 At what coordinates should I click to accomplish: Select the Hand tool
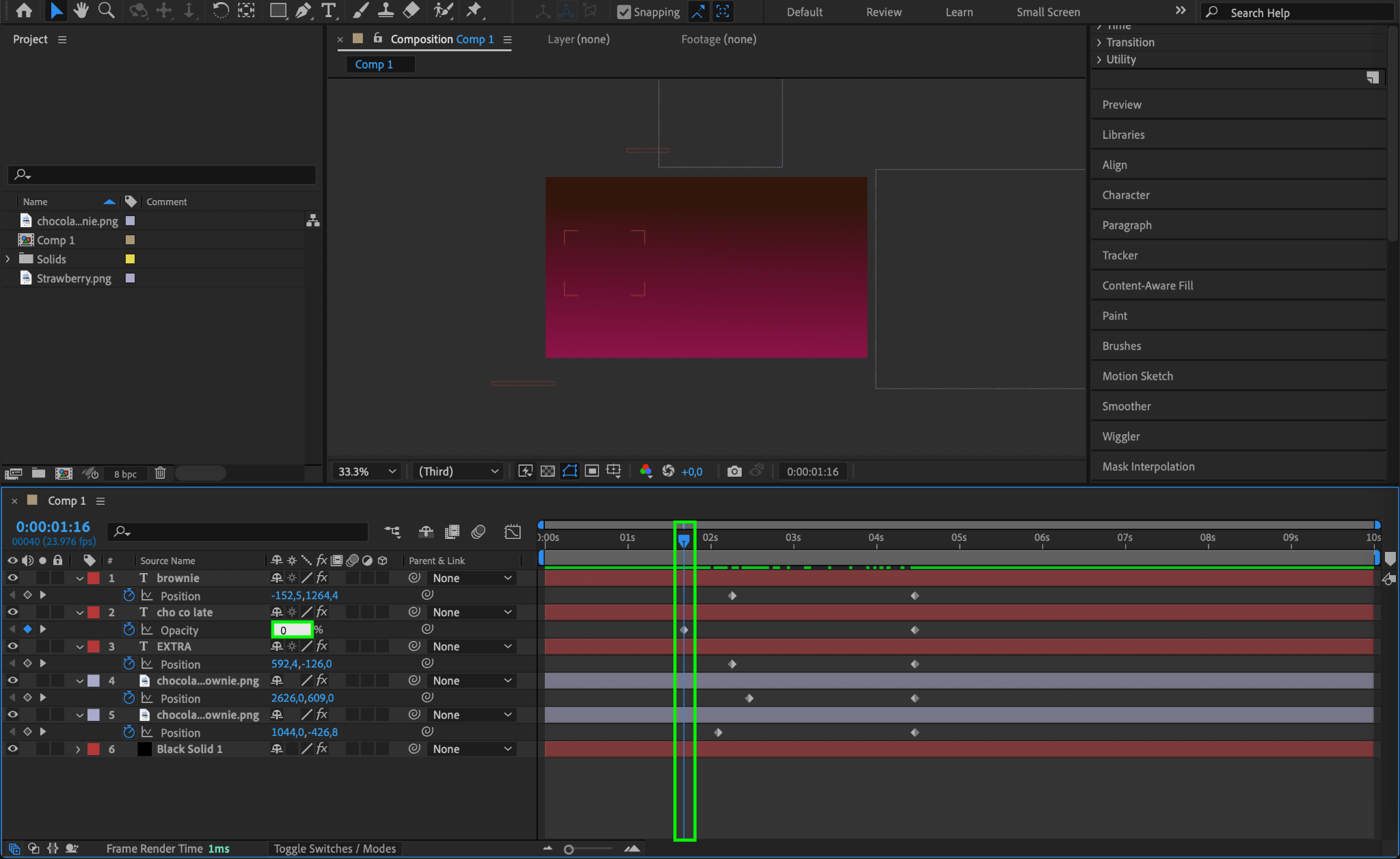pos(81,10)
